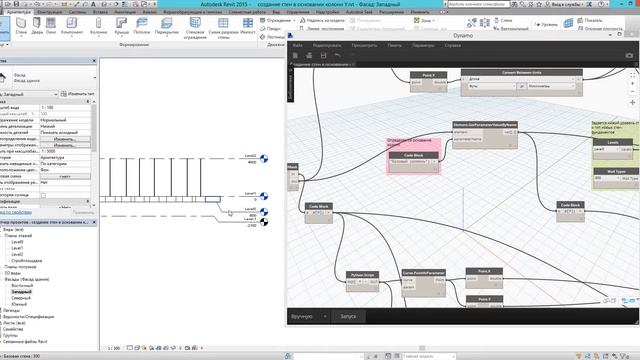Open the Архитектура ribbon tab
Viewport: 640px width, 360px height.
point(19,12)
